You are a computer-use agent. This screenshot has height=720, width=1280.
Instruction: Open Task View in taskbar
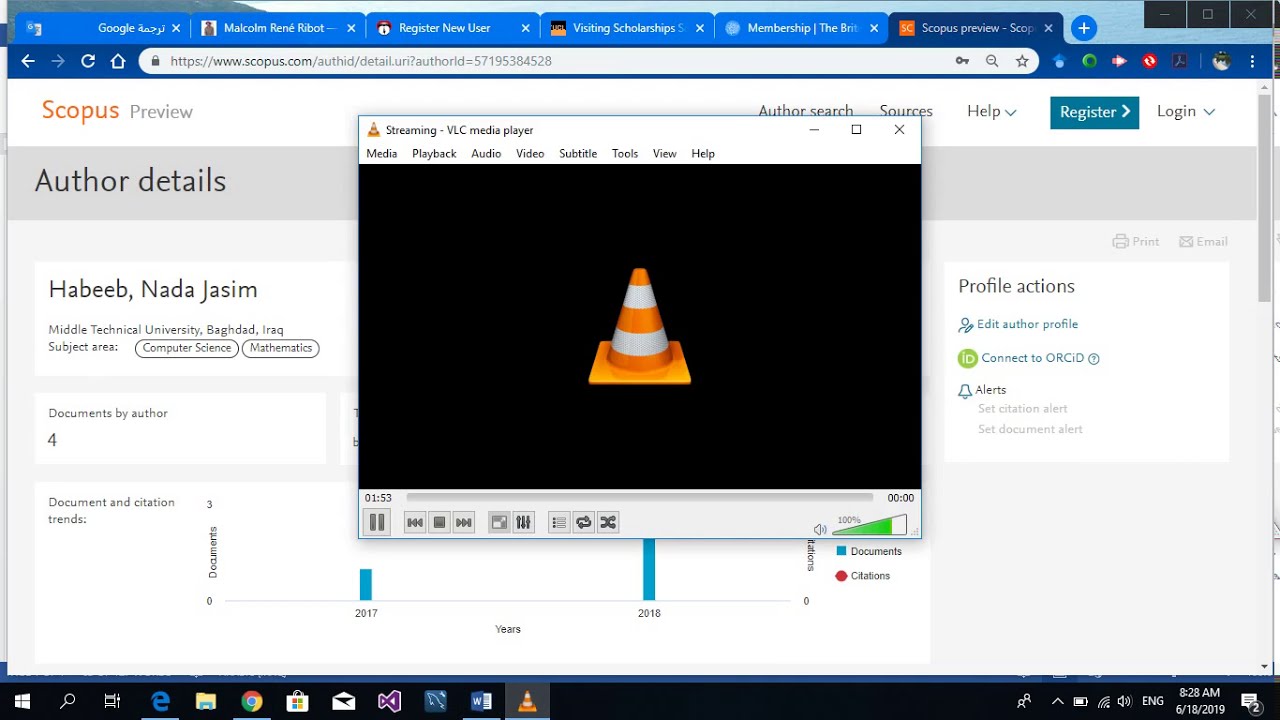click(x=113, y=702)
